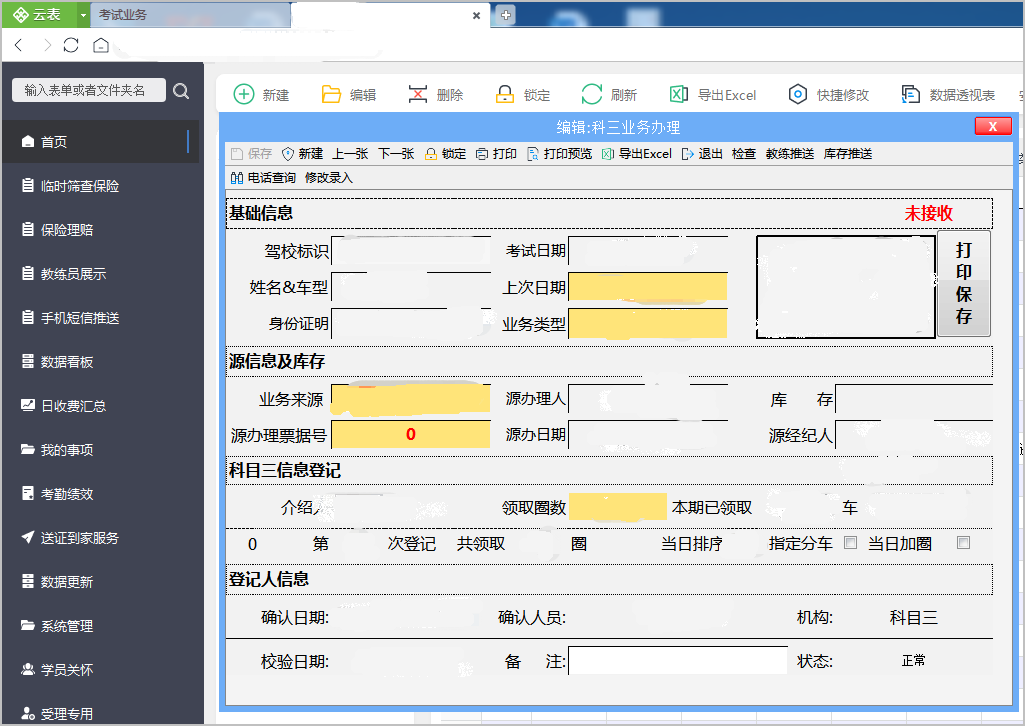This screenshot has width=1025, height=726.
Task: Open 日收费汇总 in sidebar
Action: [x=101, y=406]
